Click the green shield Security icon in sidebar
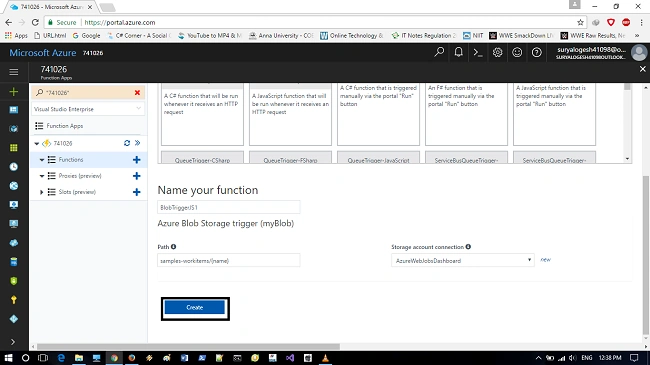The width and height of the screenshot is (650, 365). click(14, 281)
